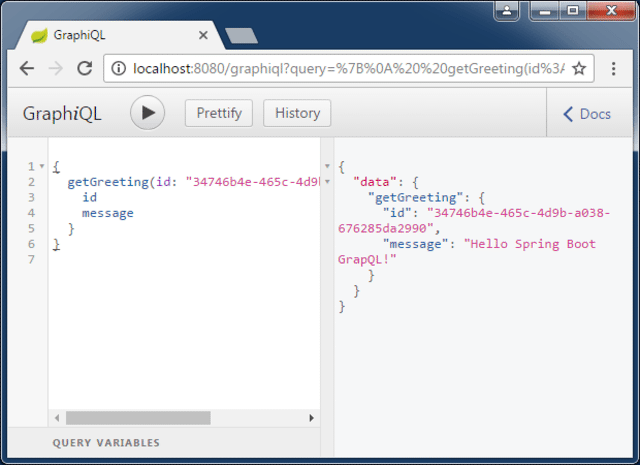Screen dimensions: 640x465
Task: Minimize the browser window
Action: (544, 11)
